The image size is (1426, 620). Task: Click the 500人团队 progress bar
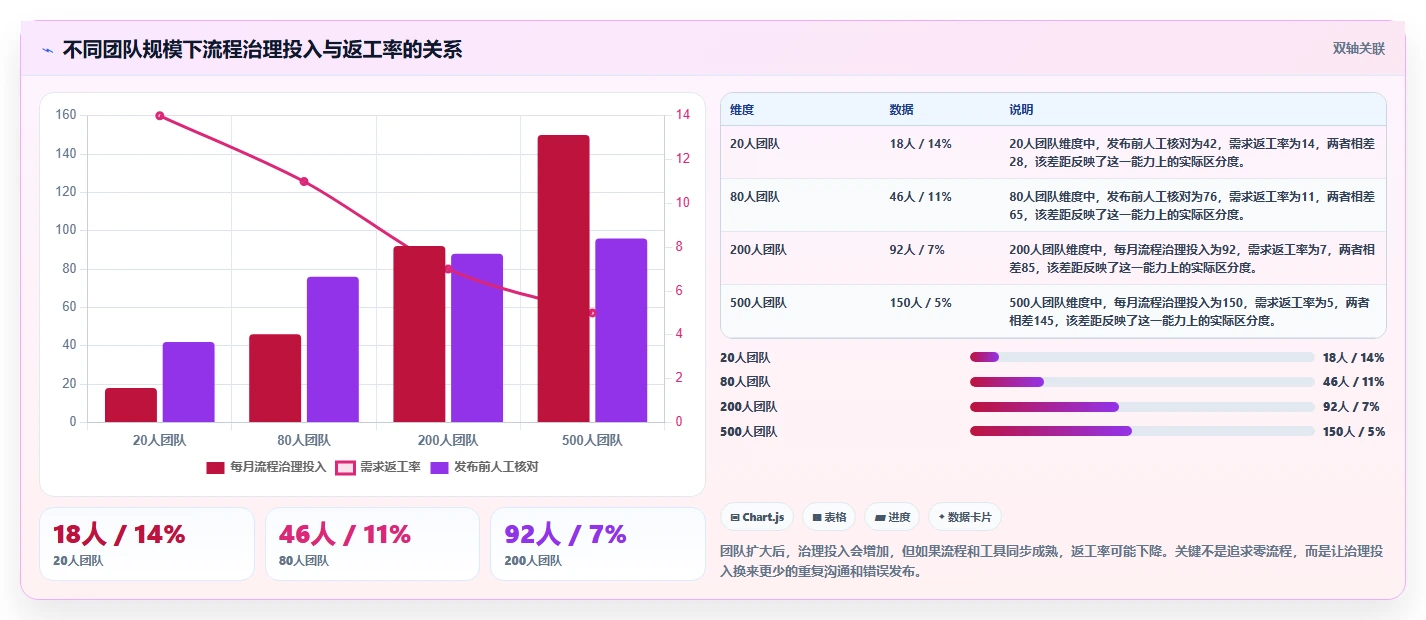coord(1142,432)
